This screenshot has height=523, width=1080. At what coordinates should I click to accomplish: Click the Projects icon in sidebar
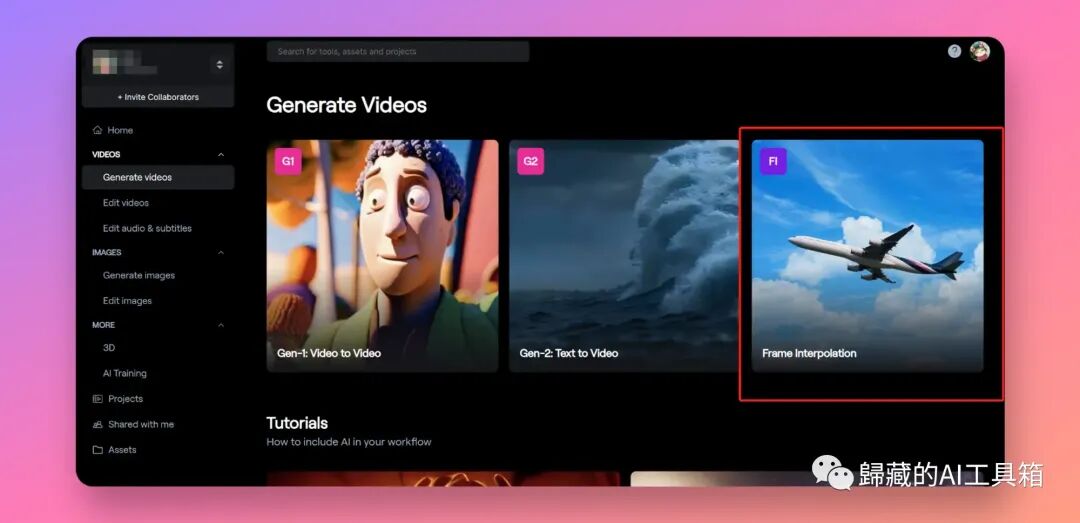coord(97,399)
